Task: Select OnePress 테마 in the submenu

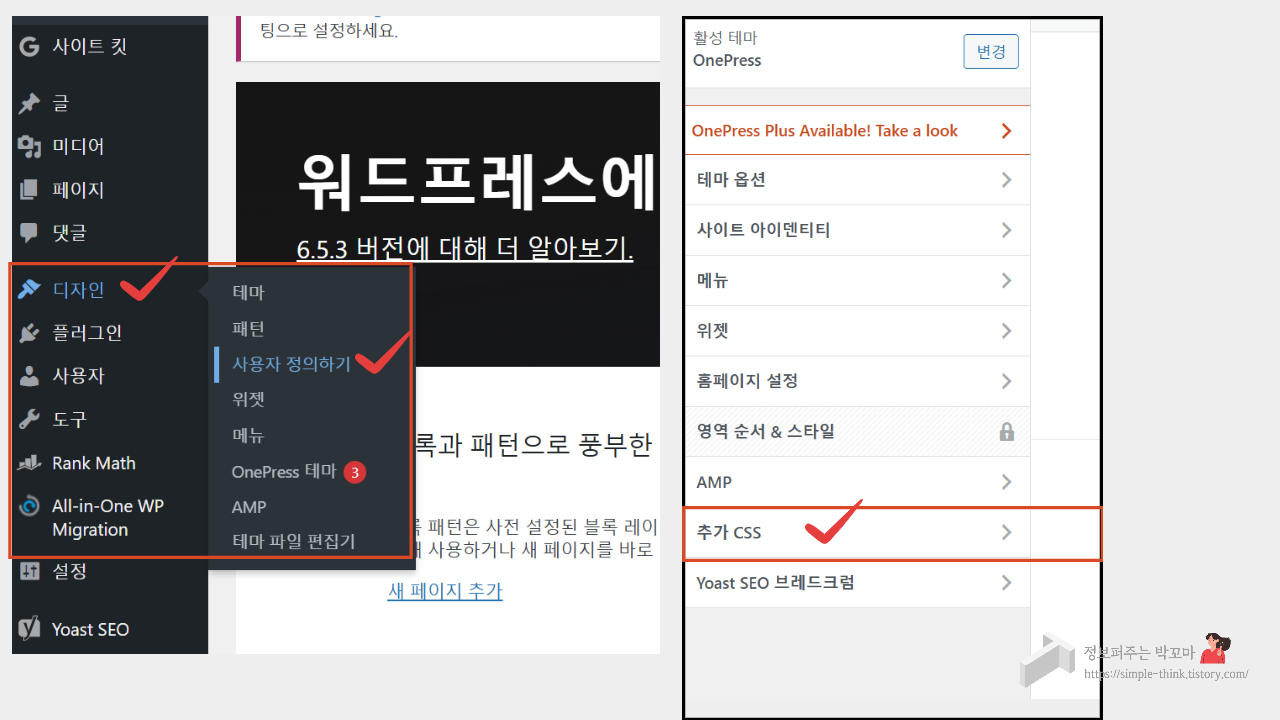Action: (x=284, y=472)
